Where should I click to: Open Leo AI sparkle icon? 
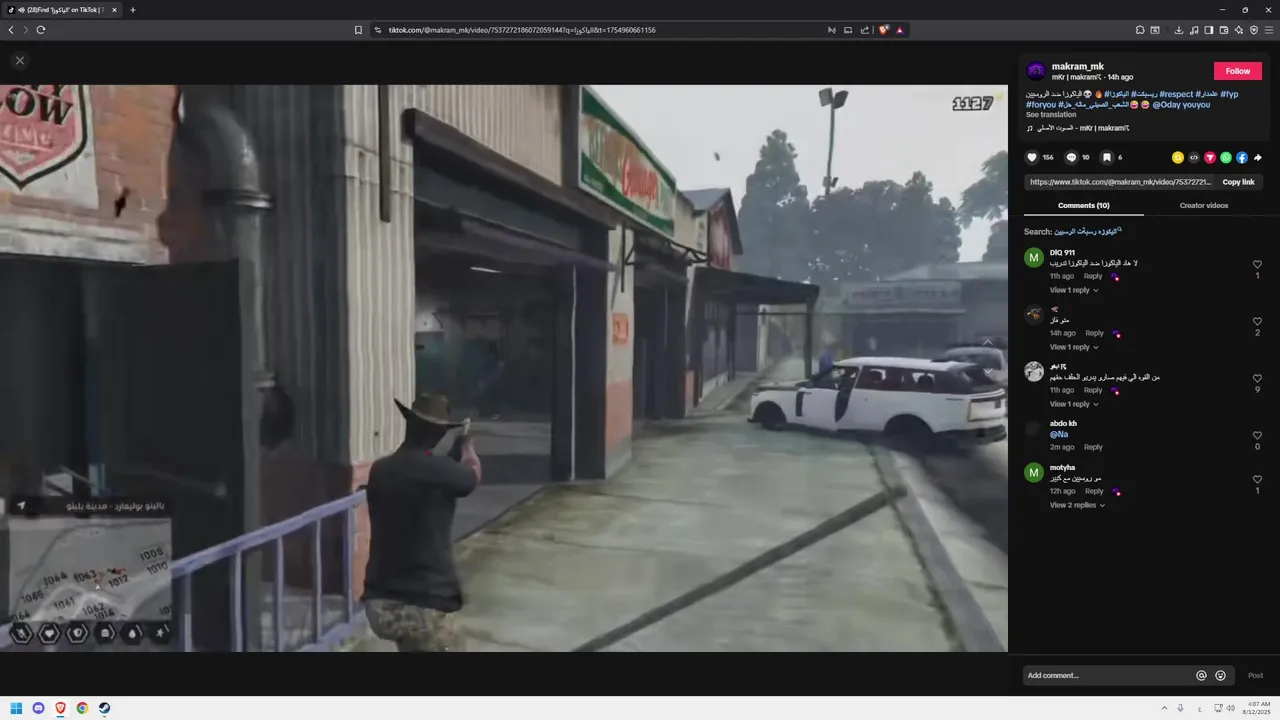[x=1239, y=30]
